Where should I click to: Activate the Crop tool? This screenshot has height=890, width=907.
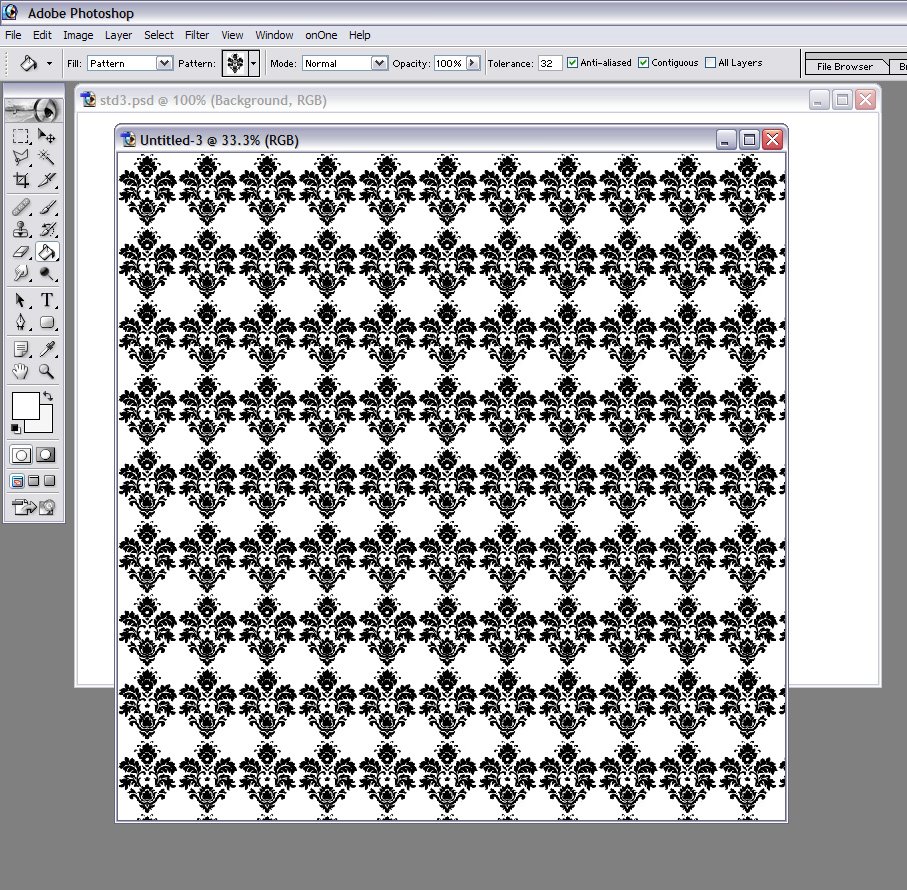point(20,180)
